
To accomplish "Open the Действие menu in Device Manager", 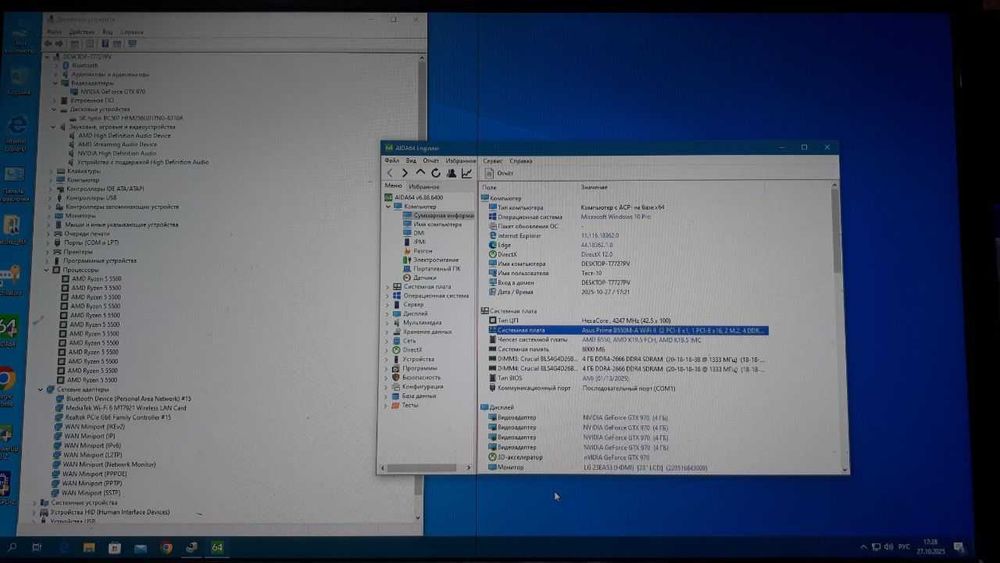I will [81, 31].
